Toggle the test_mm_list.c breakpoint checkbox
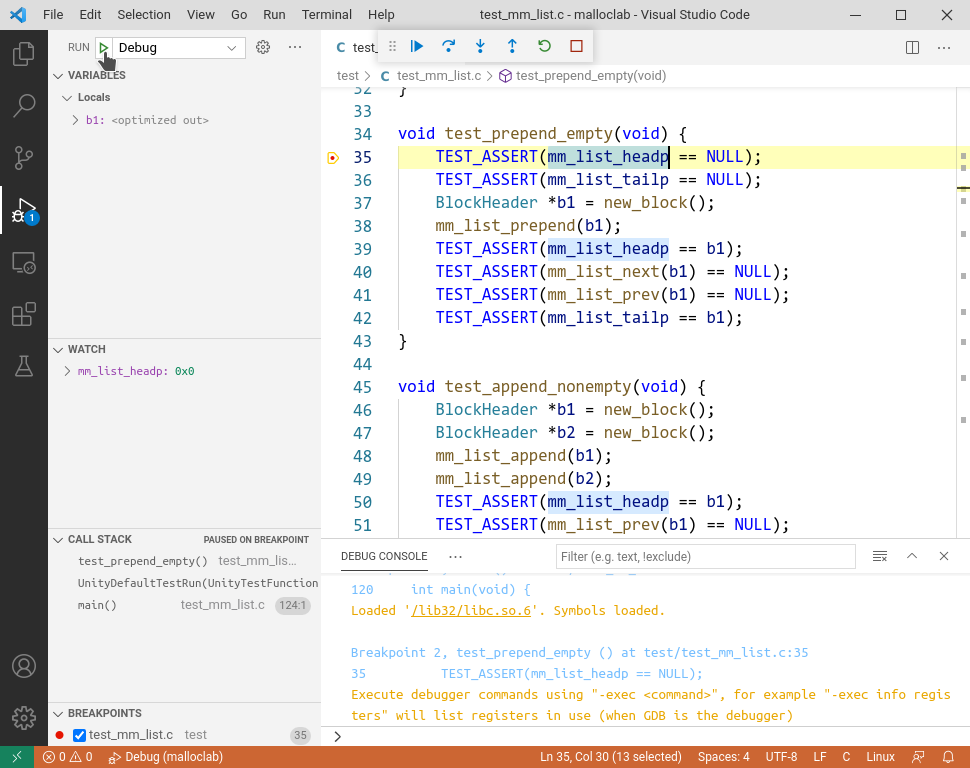The image size is (970, 768). pyautogui.click(x=78, y=734)
